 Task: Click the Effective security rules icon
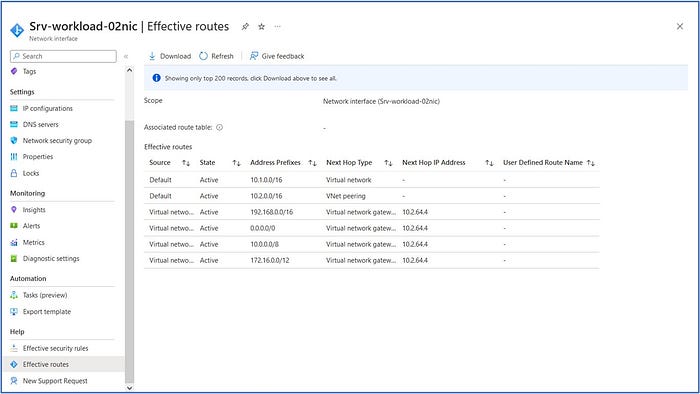coord(14,348)
